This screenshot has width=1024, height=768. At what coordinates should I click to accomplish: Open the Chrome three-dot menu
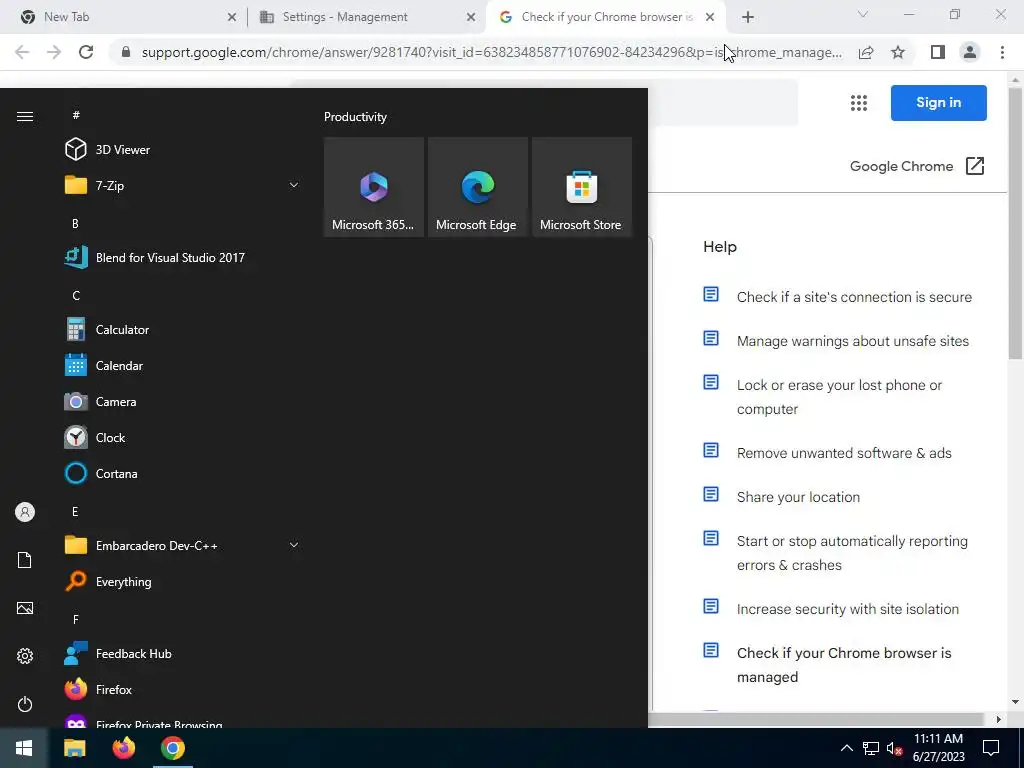pyautogui.click(x=1002, y=52)
